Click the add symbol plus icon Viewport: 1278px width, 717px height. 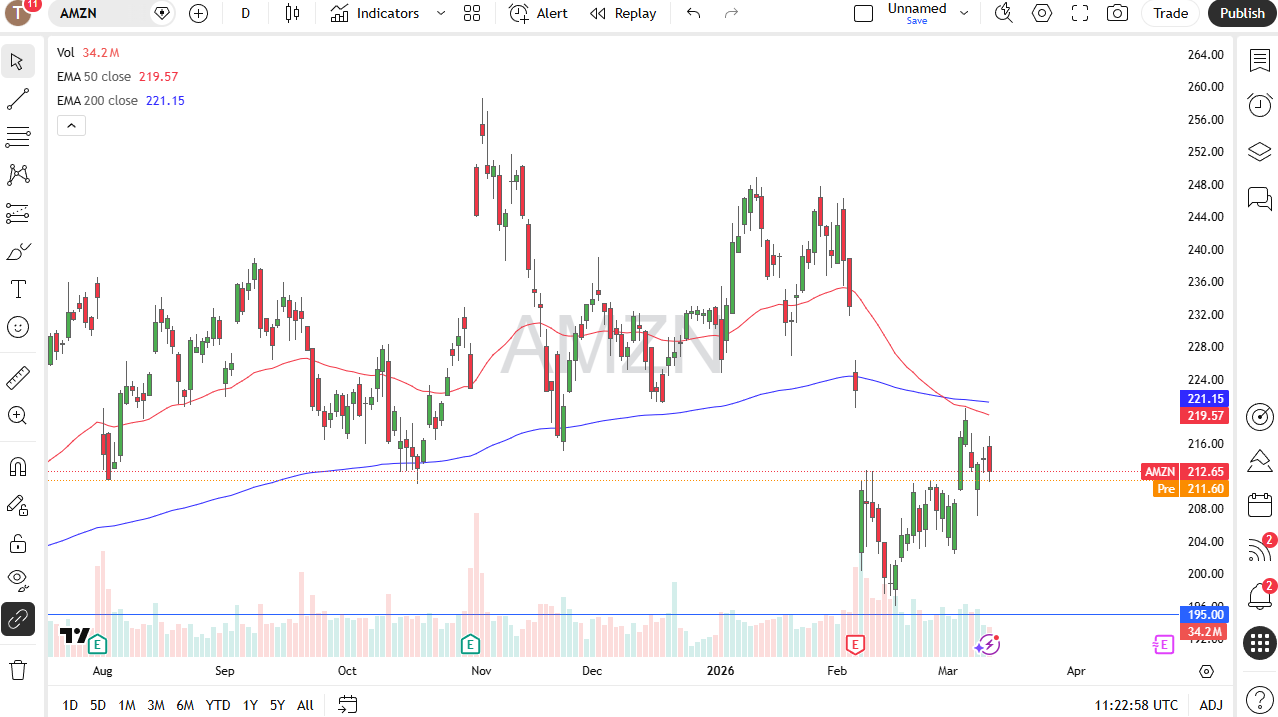(199, 13)
